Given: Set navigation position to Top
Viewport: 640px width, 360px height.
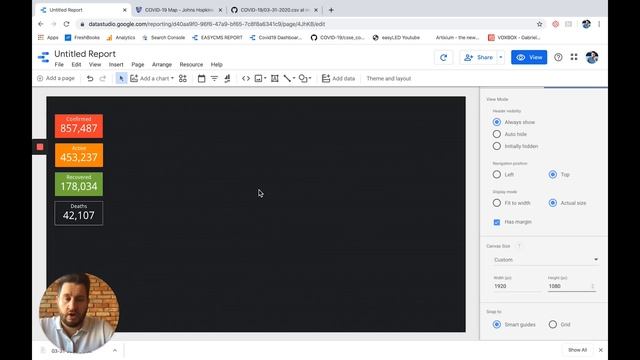Looking at the screenshot, I should click(553, 174).
